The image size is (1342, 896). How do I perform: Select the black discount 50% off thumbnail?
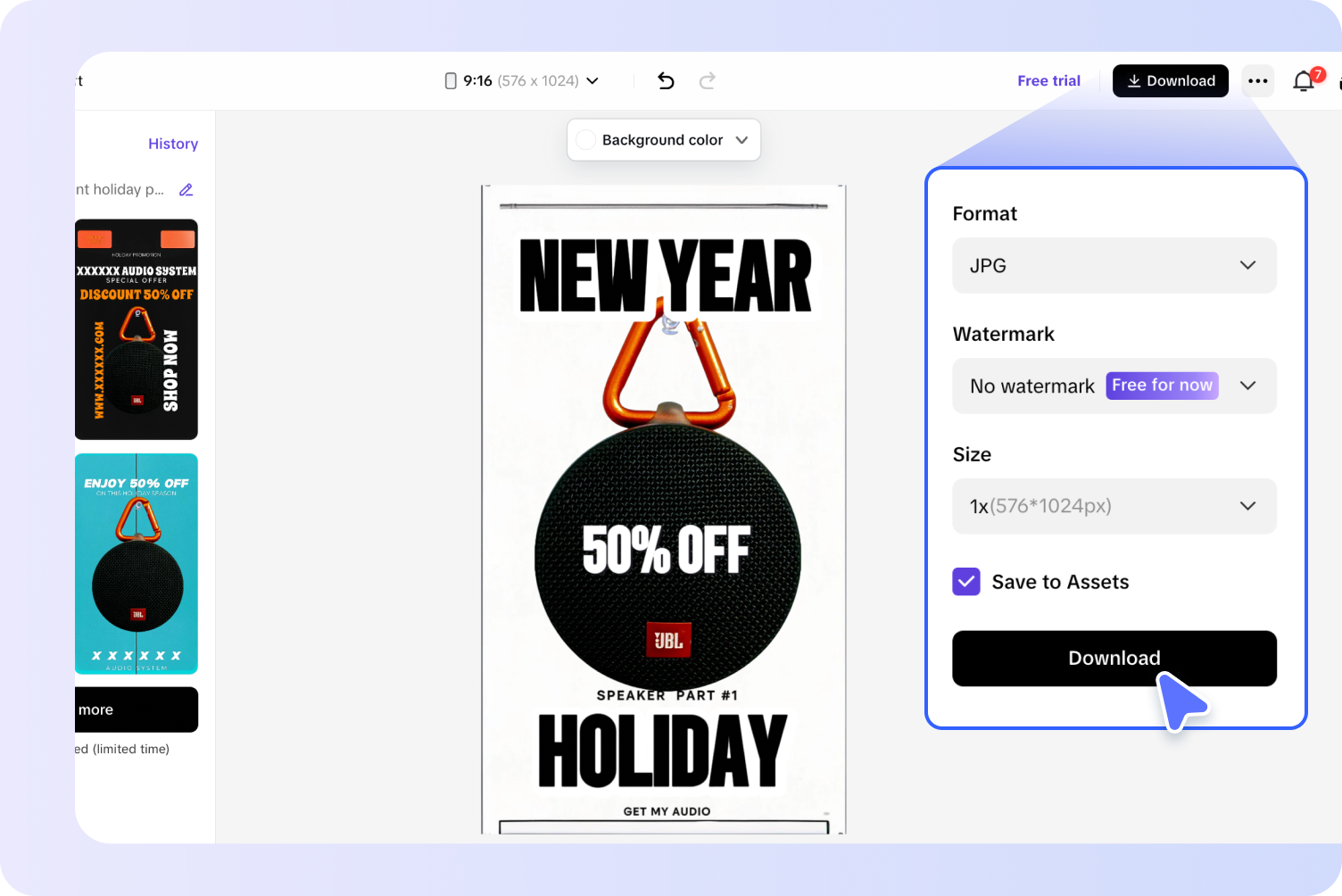(137, 329)
